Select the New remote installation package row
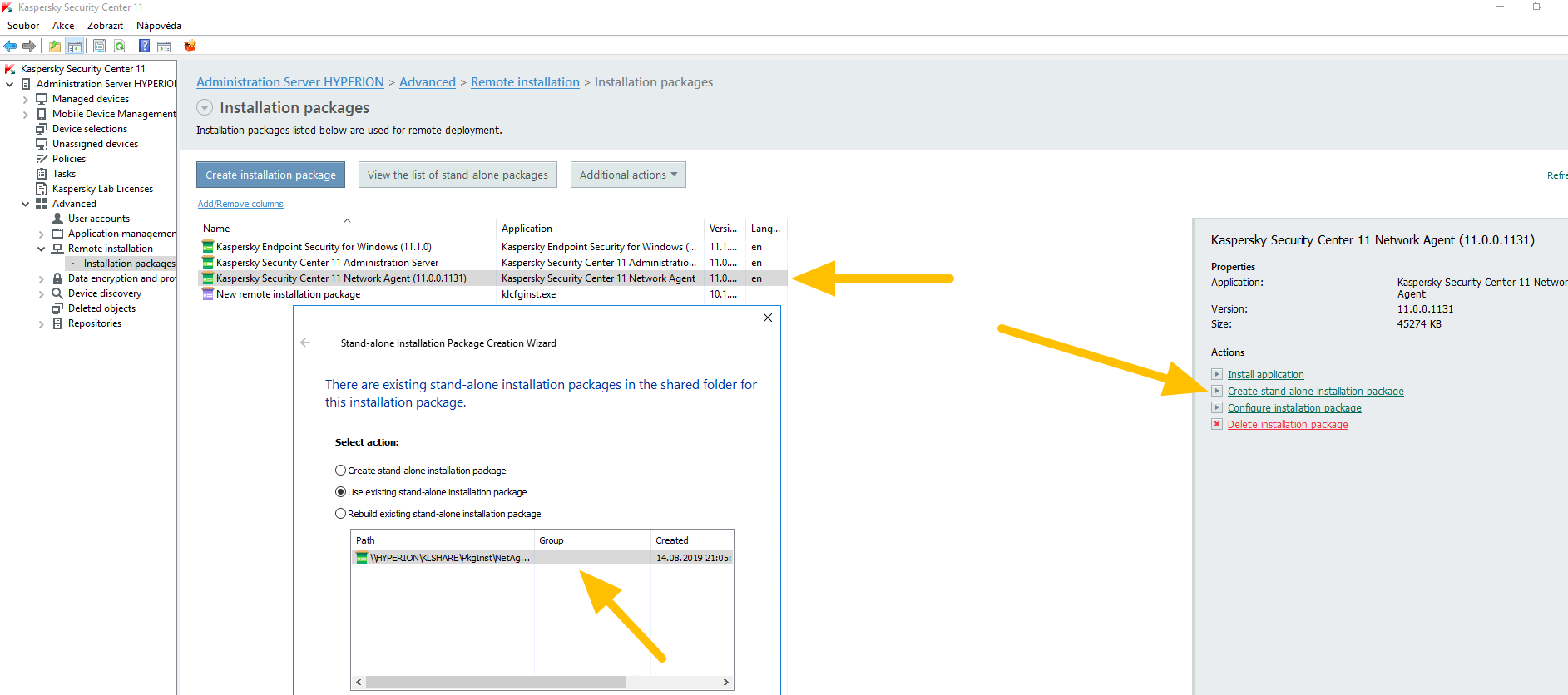The image size is (1568, 695). pyautogui.click(x=492, y=294)
